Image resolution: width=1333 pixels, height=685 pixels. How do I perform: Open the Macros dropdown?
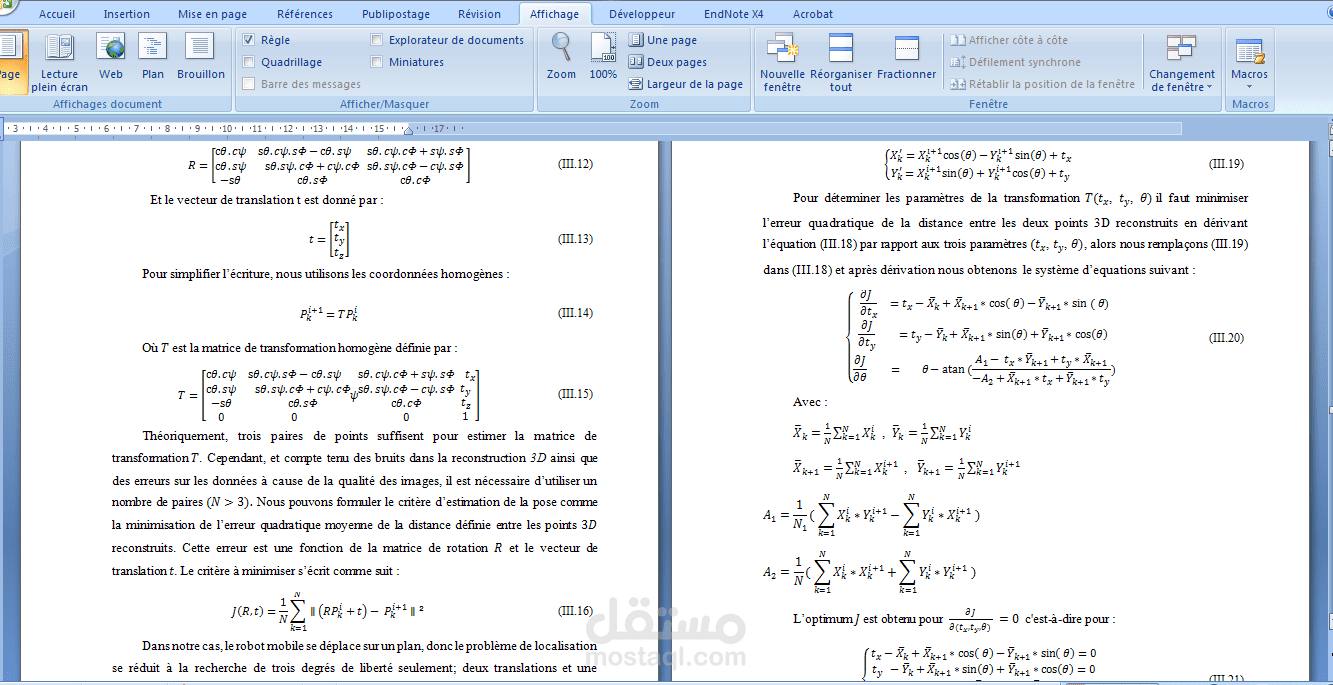coord(1250,63)
